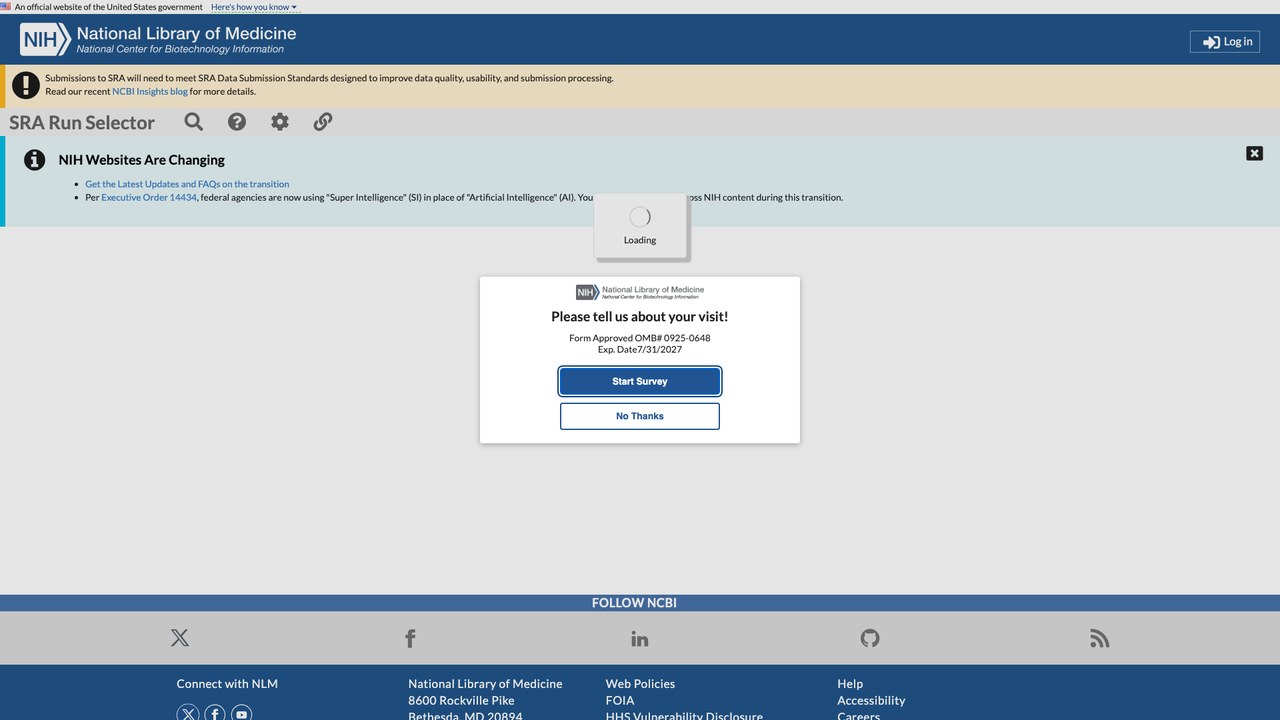The image size is (1280, 720).
Task: Click the NIH National Library of Medicine logo
Action: 158,40
